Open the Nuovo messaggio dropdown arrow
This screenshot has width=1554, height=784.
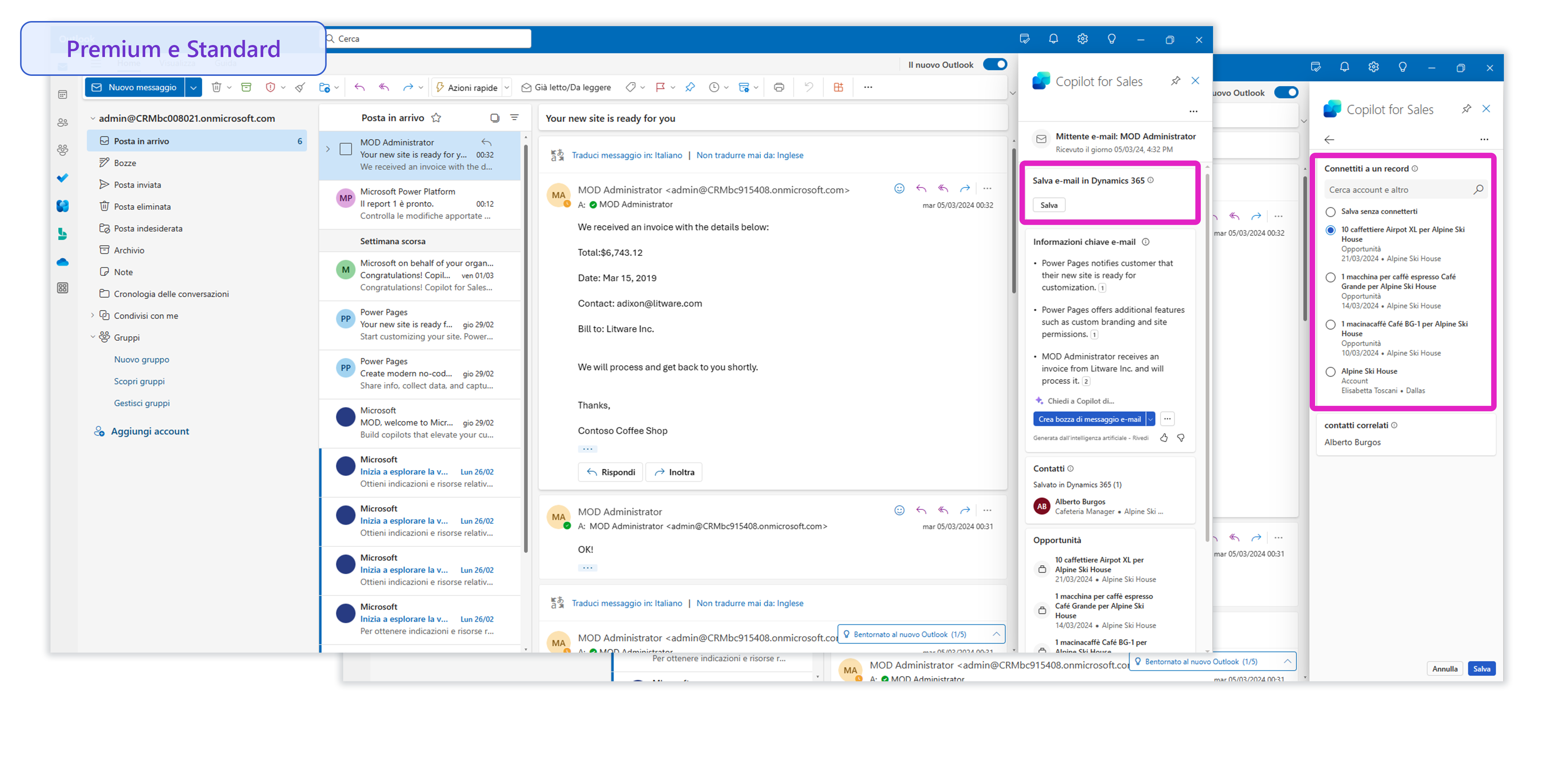[194, 87]
